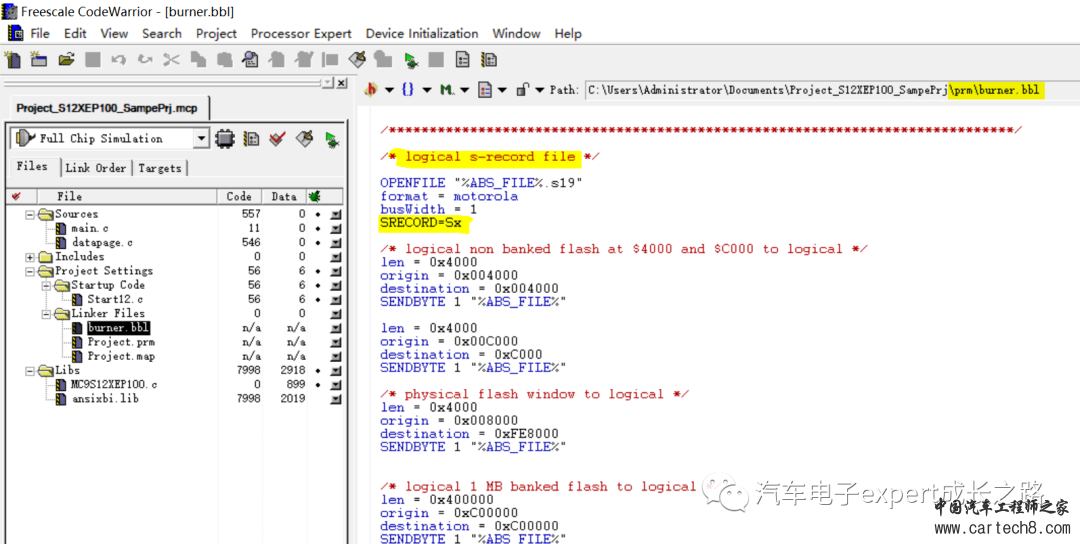Image resolution: width=1080 pixels, height=544 pixels.
Task: Click the Save toolbar icon
Action: (92, 59)
